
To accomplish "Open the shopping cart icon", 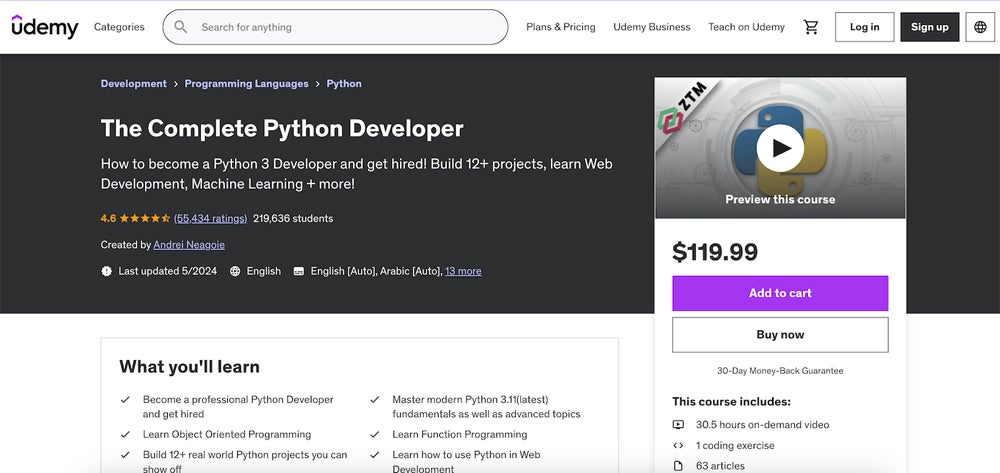I will tap(811, 27).
